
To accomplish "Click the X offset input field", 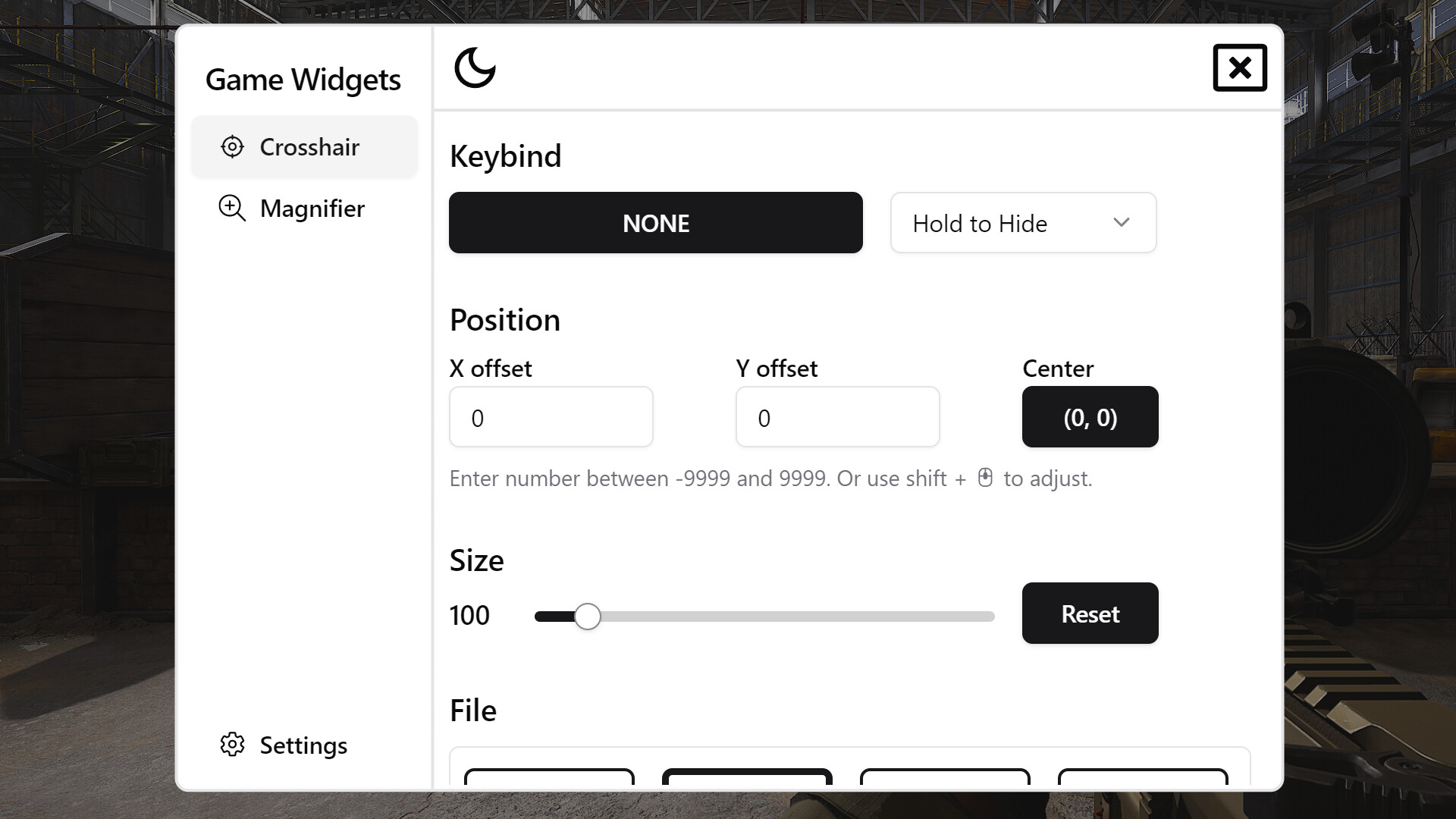I will (551, 416).
